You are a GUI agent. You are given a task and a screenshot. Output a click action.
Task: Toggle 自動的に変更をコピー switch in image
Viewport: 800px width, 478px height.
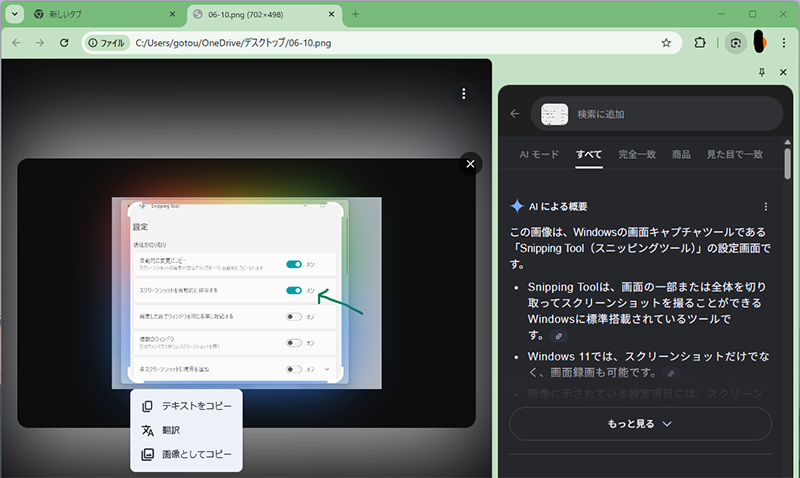(294, 264)
